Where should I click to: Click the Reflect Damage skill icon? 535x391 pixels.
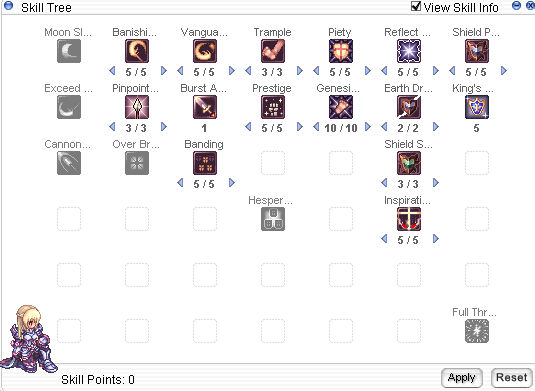coord(409,51)
